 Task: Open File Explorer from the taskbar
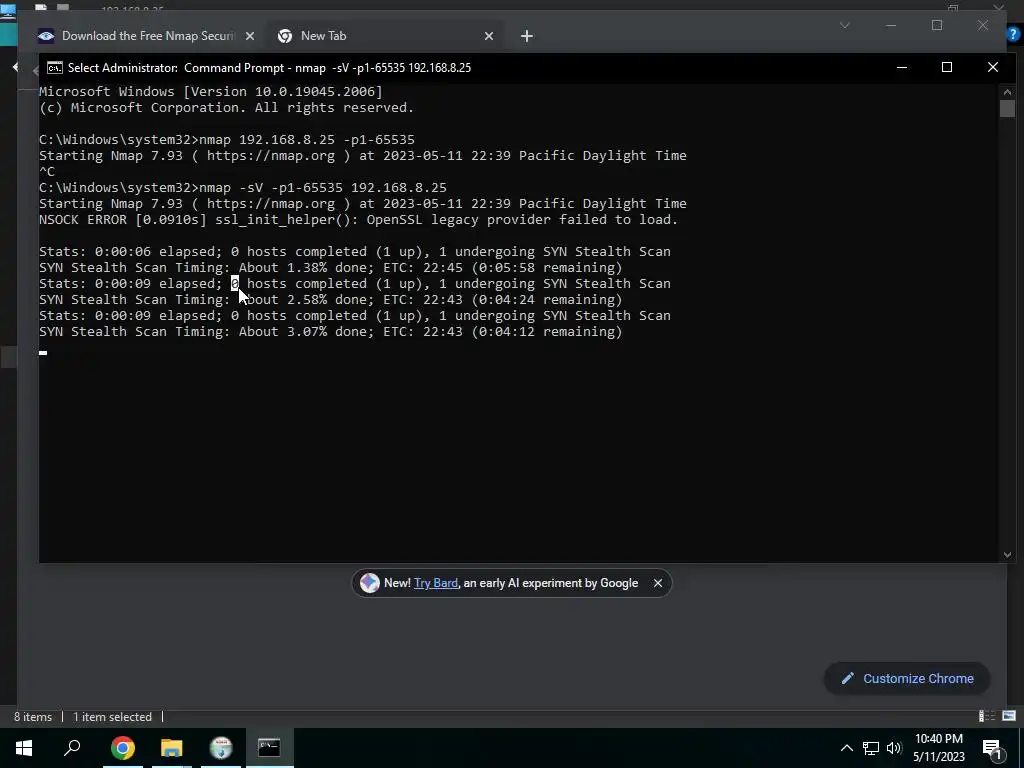(x=172, y=748)
